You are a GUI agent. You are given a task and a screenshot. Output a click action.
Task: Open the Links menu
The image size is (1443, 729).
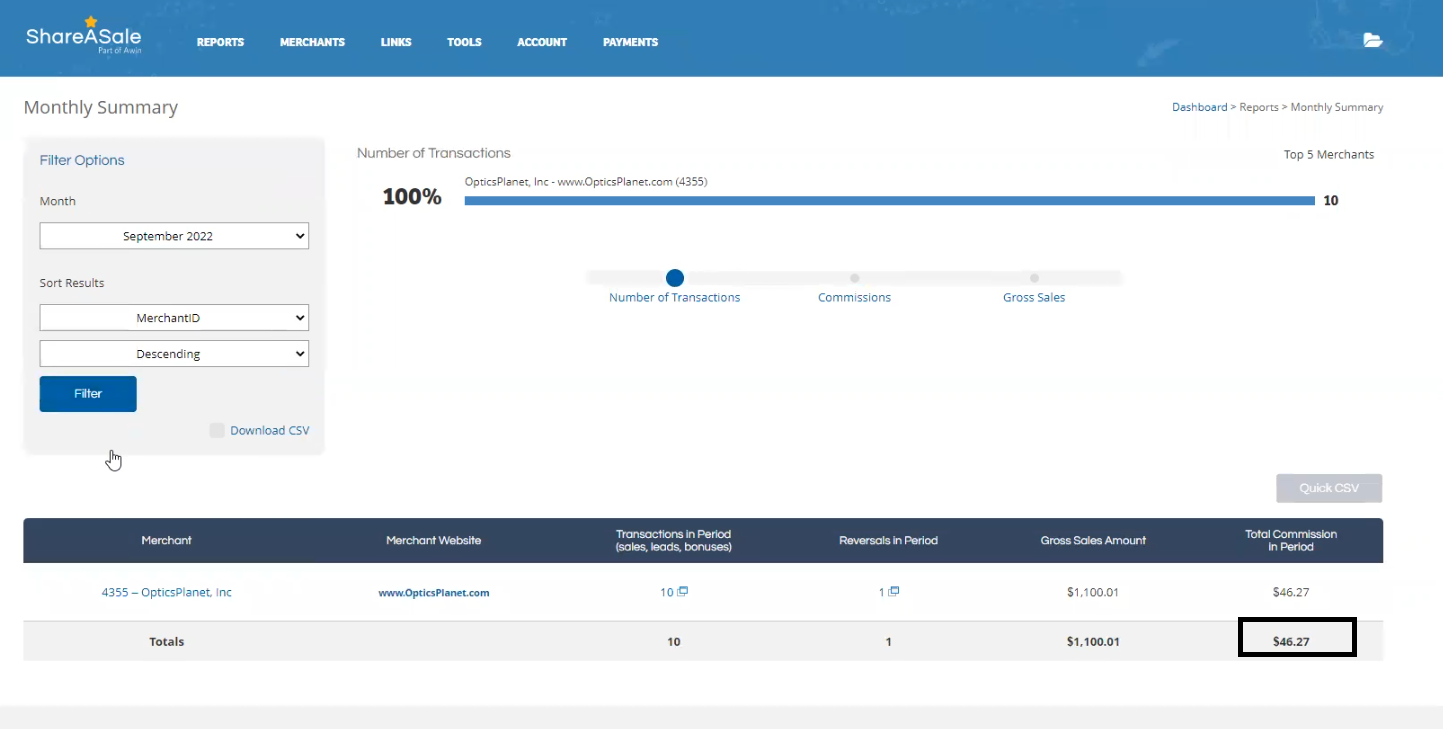coord(396,42)
